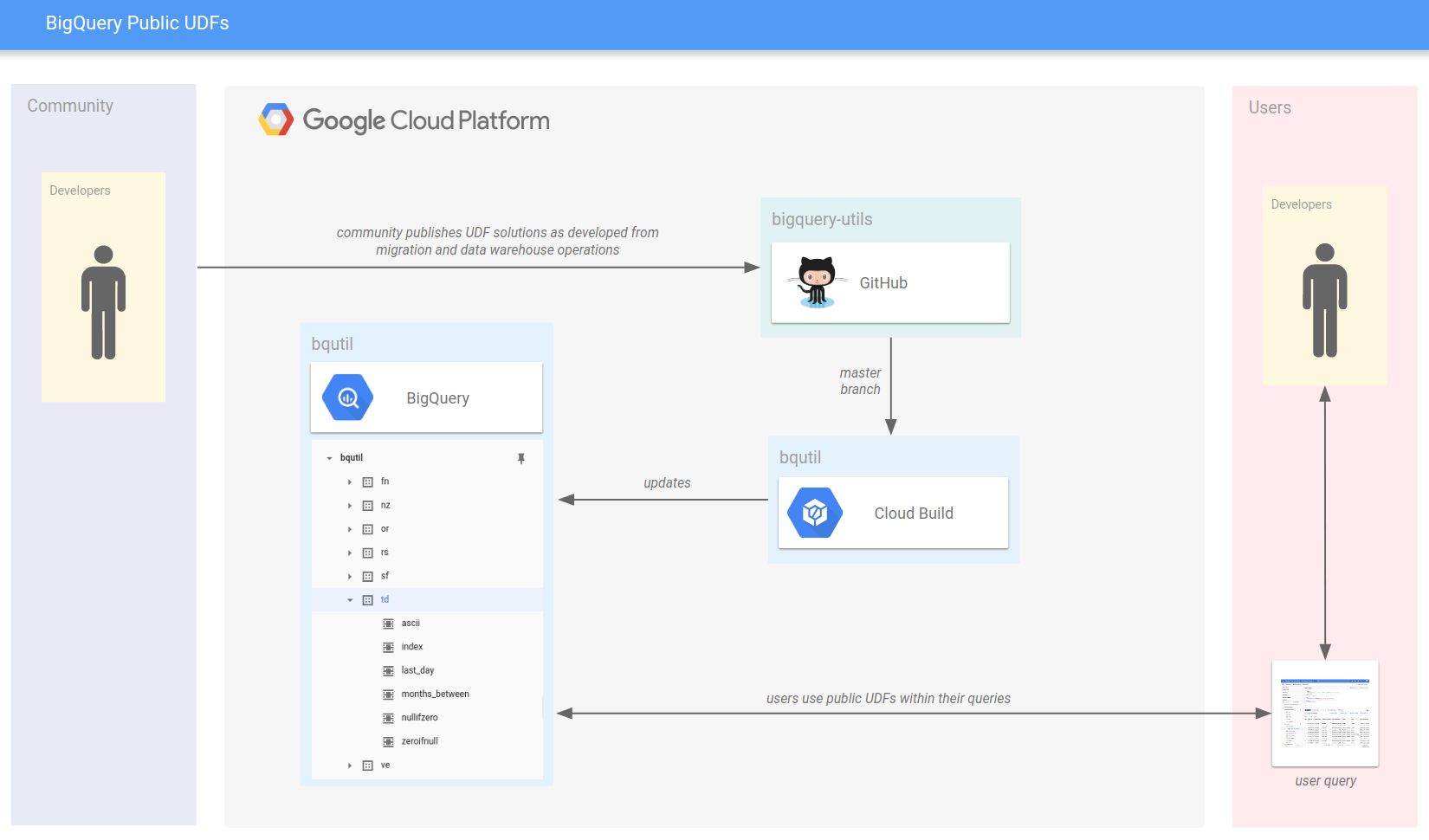The image size is (1429, 840).
Task: Click the updates arrow label
Action: pyautogui.click(x=667, y=483)
